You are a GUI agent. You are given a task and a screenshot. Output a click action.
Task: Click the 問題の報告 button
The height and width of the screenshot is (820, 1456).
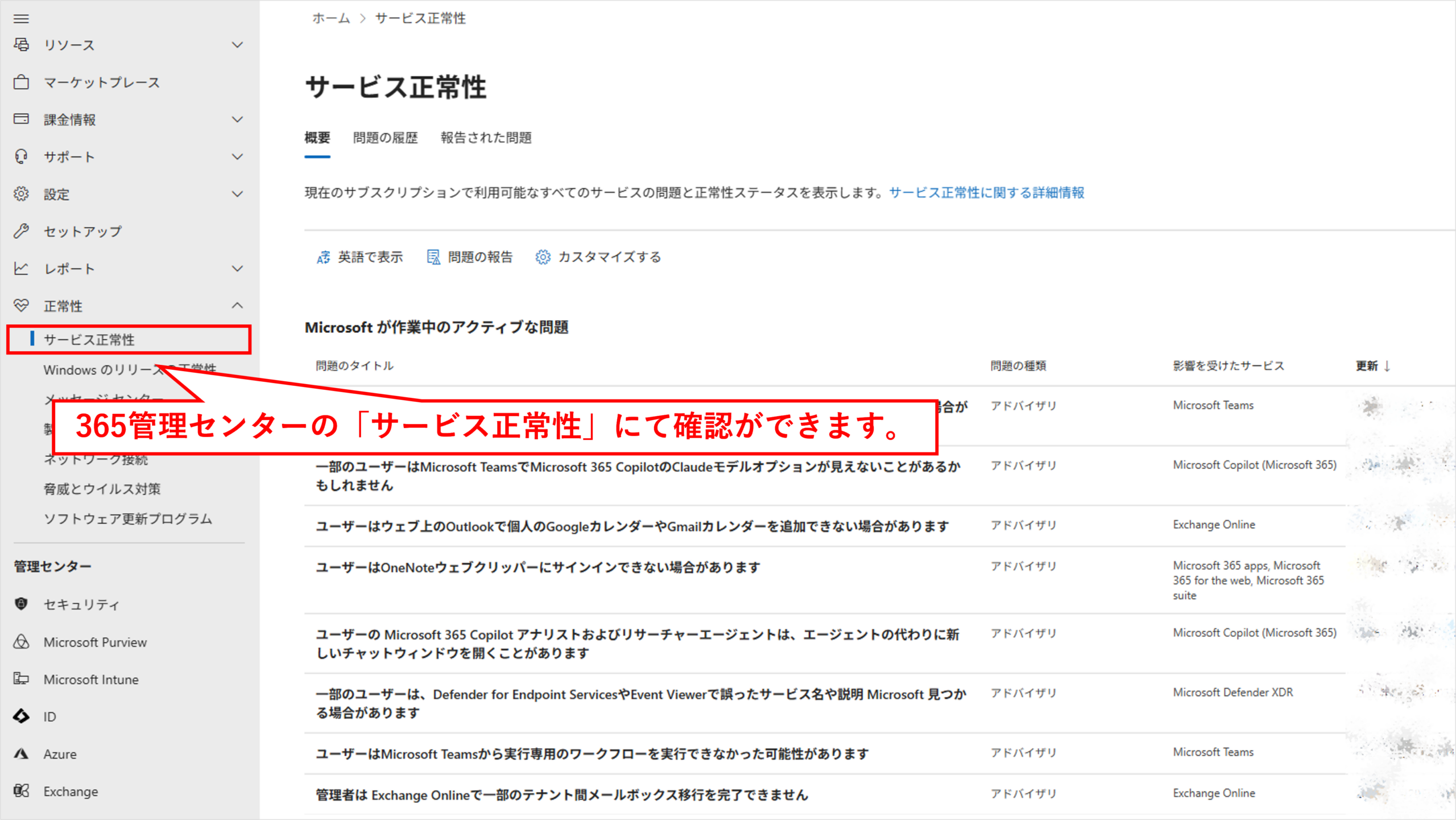(x=470, y=257)
